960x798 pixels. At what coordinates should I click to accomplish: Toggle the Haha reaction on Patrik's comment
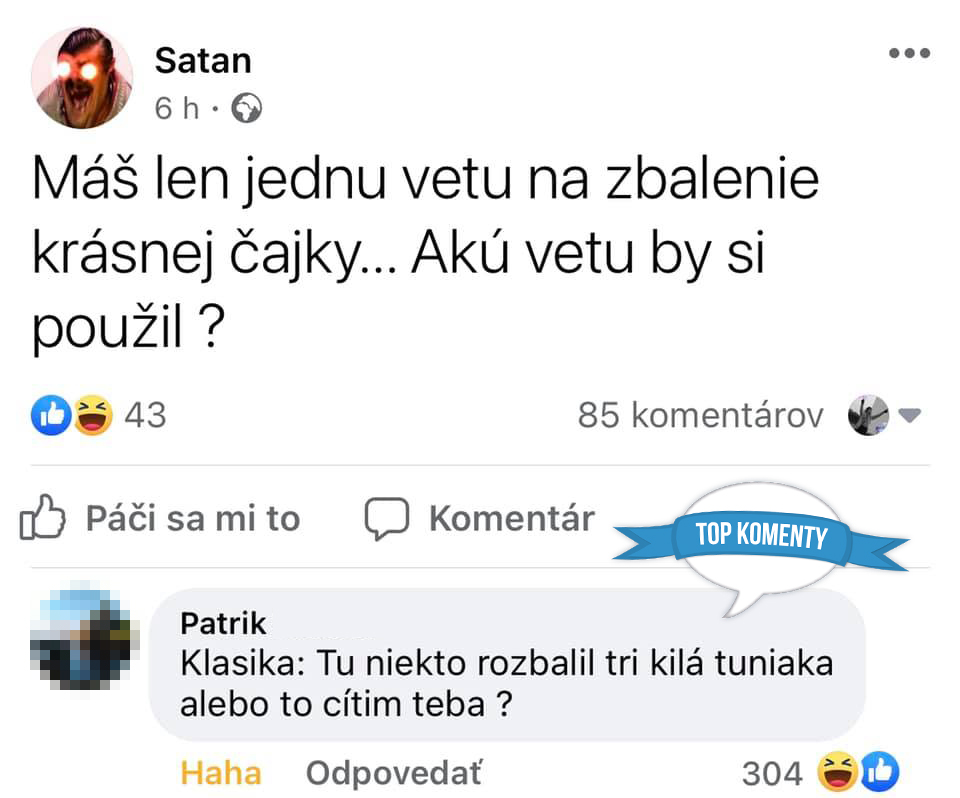221,772
